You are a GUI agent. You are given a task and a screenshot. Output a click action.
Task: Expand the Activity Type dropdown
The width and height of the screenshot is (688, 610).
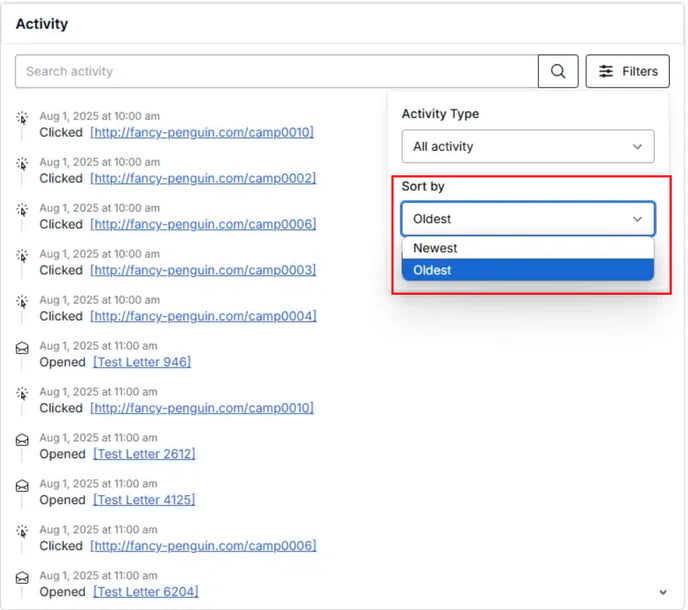tap(527, 147)
